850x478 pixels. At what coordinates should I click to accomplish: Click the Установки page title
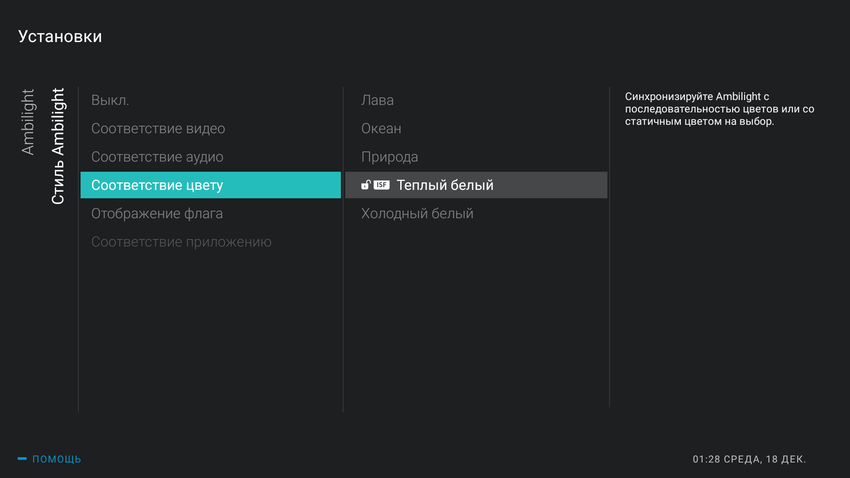(60, 37)
